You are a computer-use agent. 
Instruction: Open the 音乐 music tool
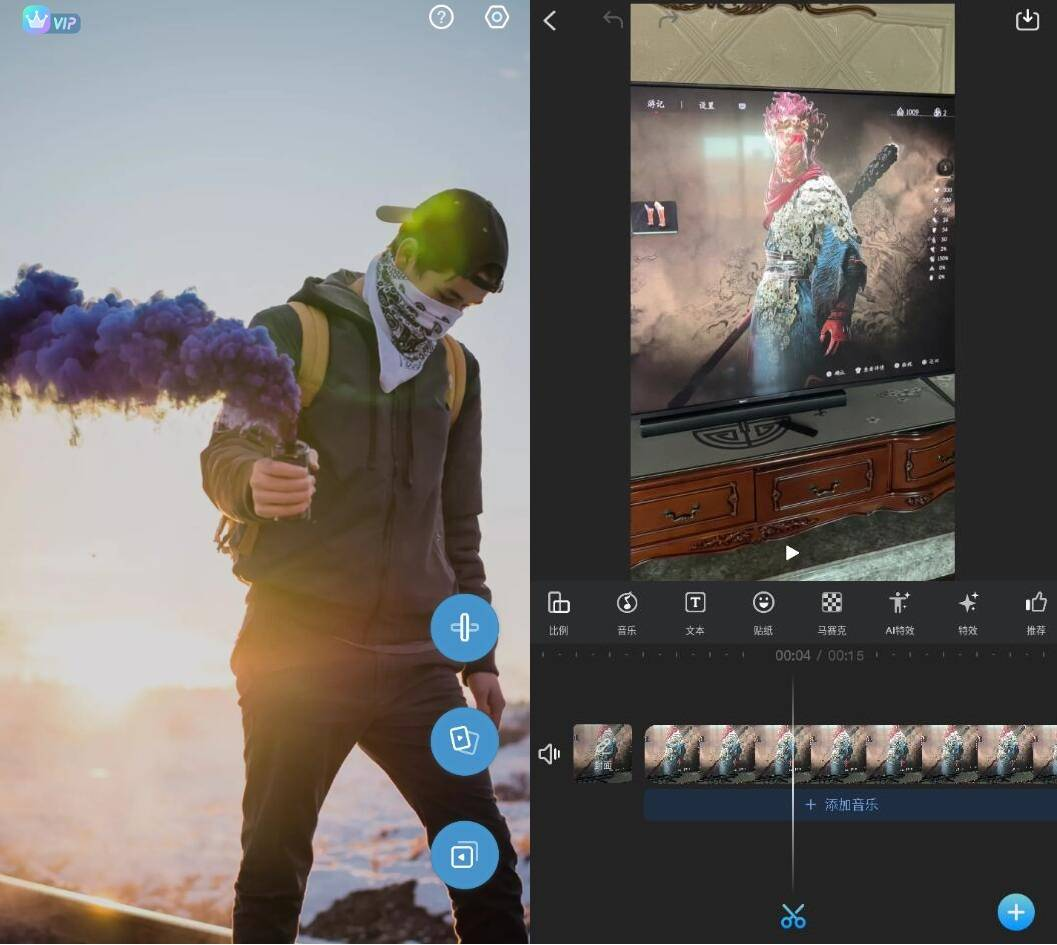[x=627, y=612]
